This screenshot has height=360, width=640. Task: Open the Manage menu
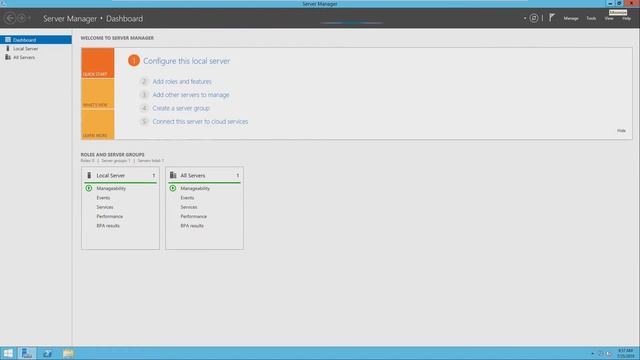pyautogui.click(x=571, y=18)
